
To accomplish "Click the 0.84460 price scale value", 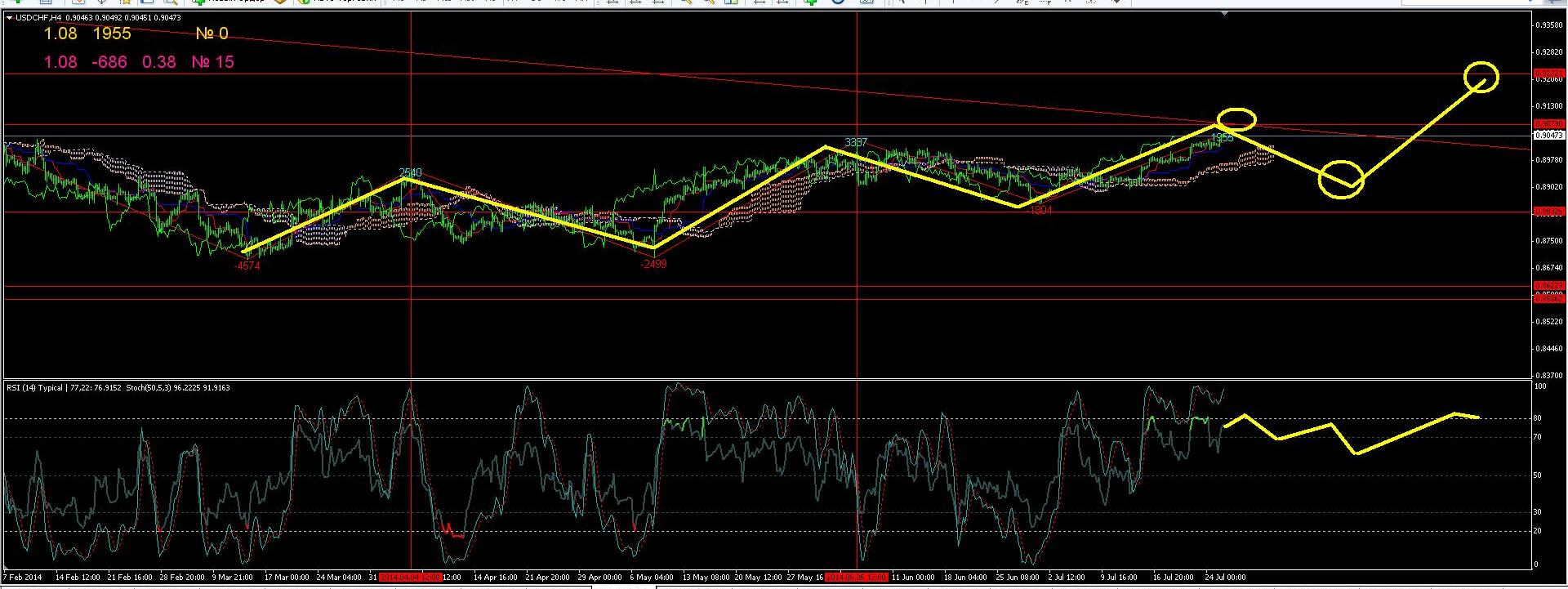I will (1549, 349).
